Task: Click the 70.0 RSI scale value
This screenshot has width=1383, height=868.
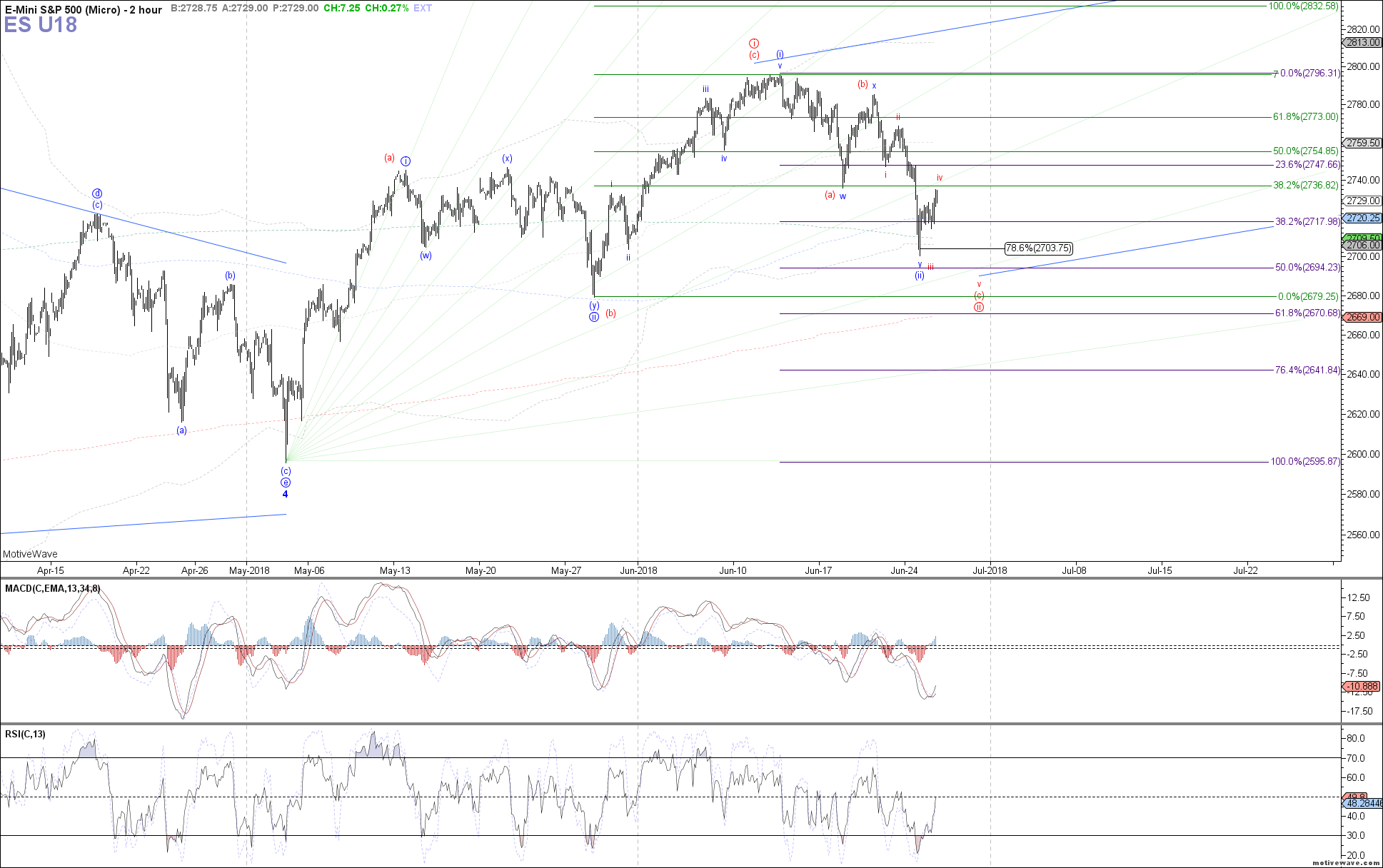Action: click(1356, 759)
